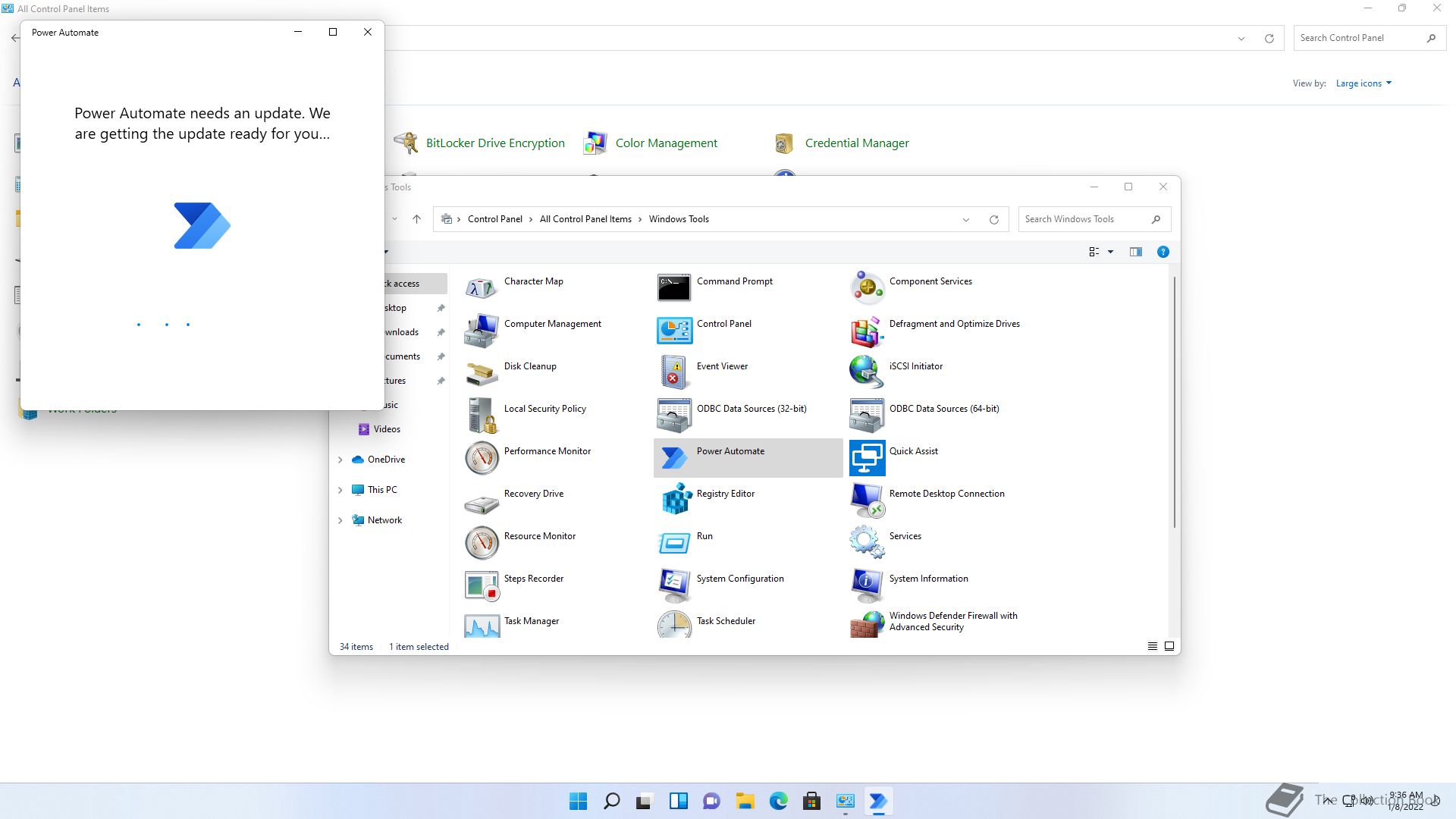This screenshot has width=1456, height=819.
Task: Click the Windows Tools vertical scrollbar
Action: 1175,402
